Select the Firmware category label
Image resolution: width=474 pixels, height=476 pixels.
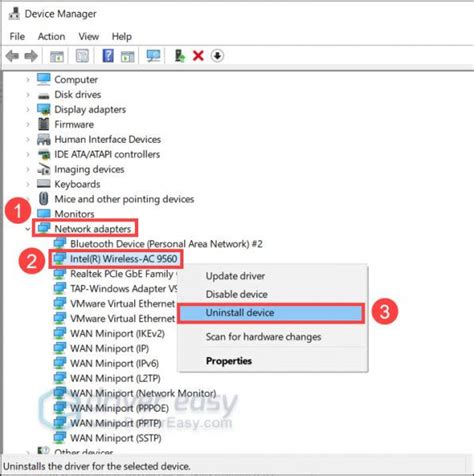74,124
